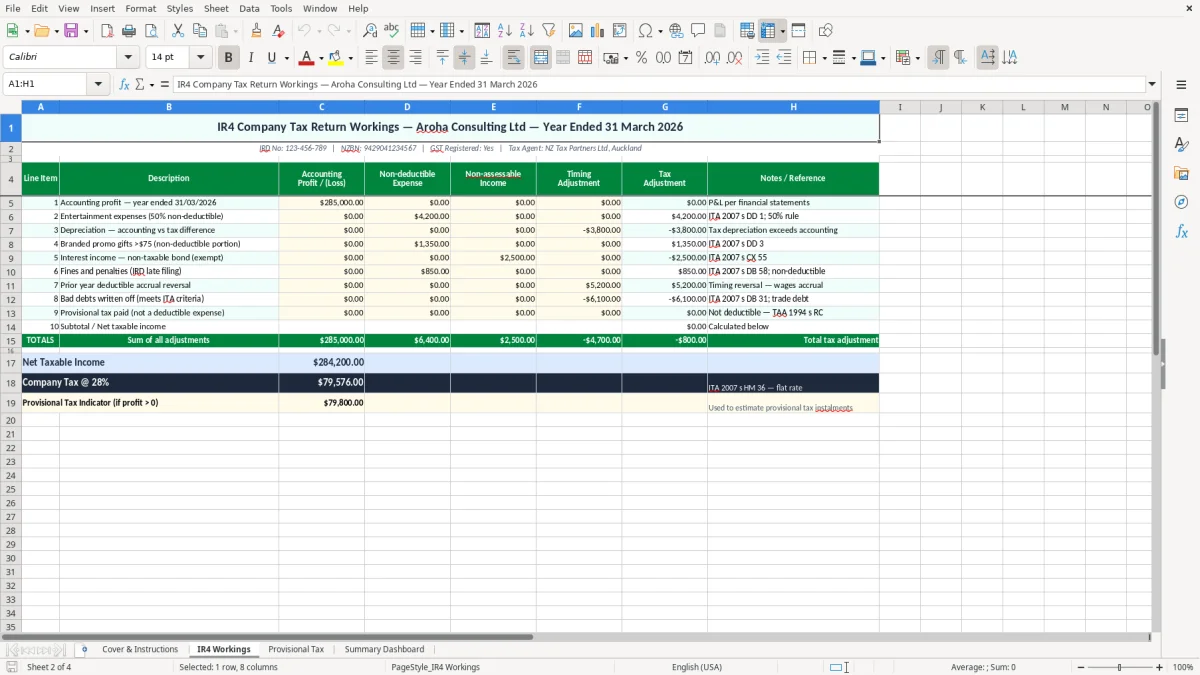The image size is (1200, 675).
Task: Click Sort Descending icon
Action: [527, 31]
